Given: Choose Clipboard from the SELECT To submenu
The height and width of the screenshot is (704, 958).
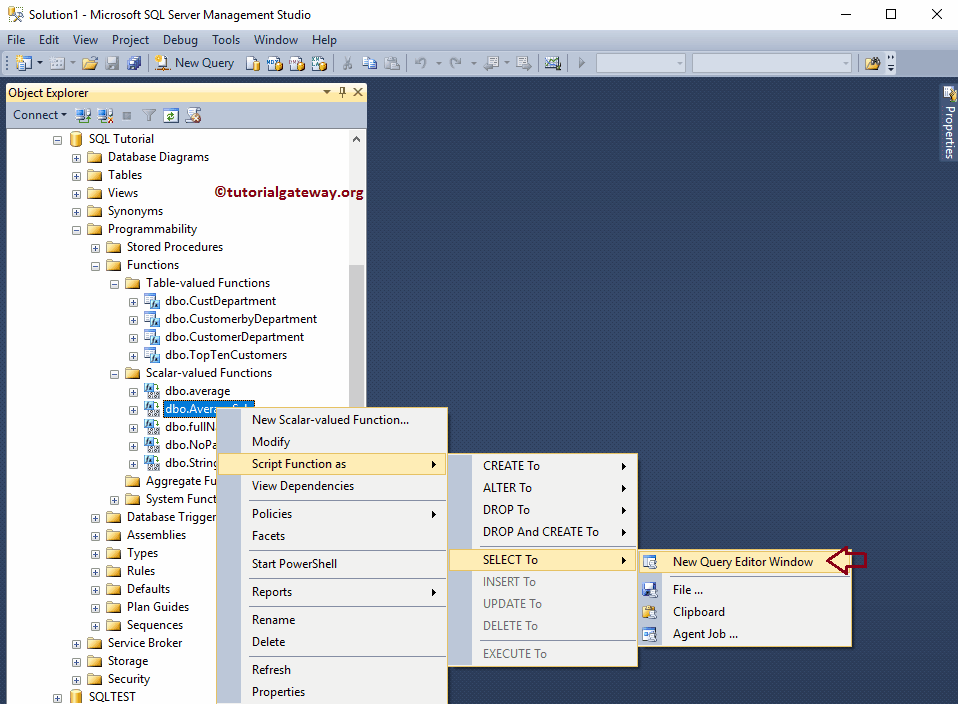Looking at the screenshot, I should point(698,612).
